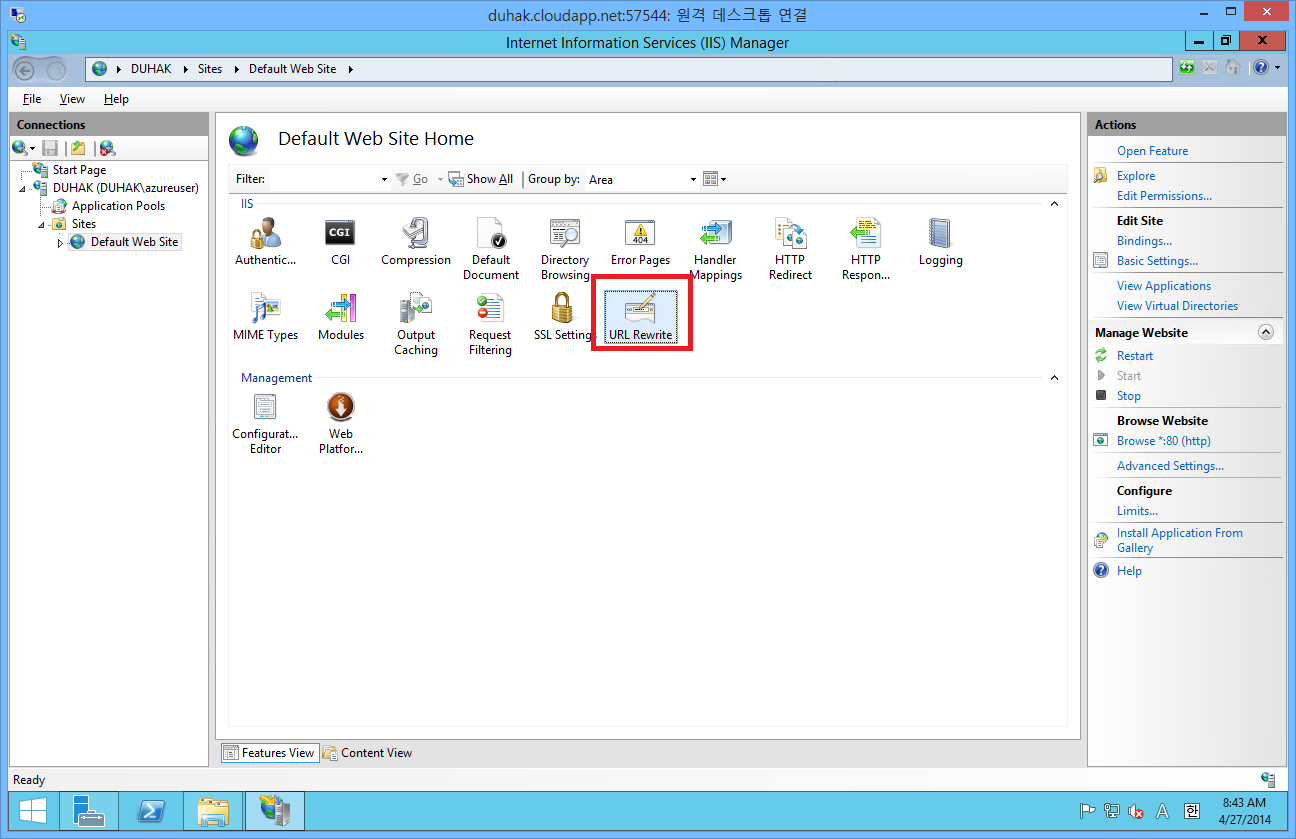The width and height of the screenshot is (1296, 839).
Task: Open the Filter dropdown arrow
Action: (x=384, y=179)
